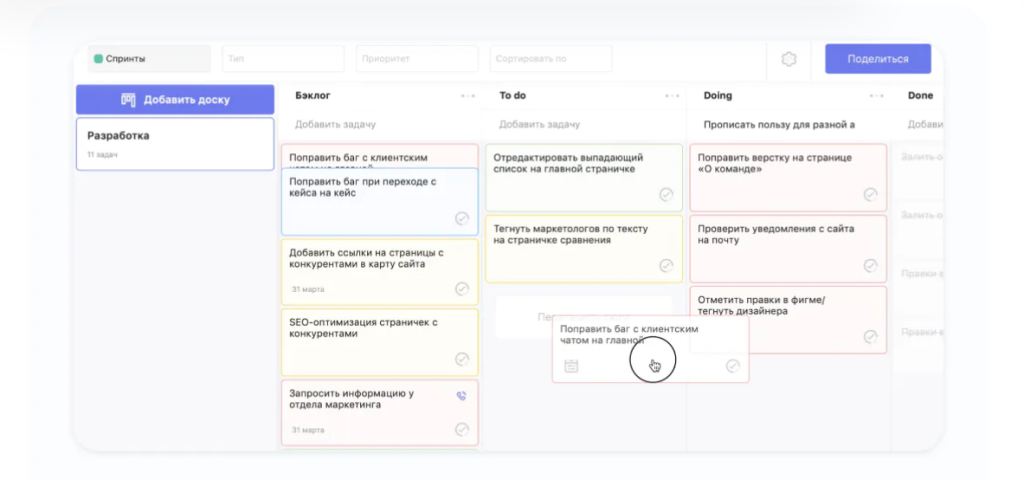Click the Поделиться button

click(878, 59)
